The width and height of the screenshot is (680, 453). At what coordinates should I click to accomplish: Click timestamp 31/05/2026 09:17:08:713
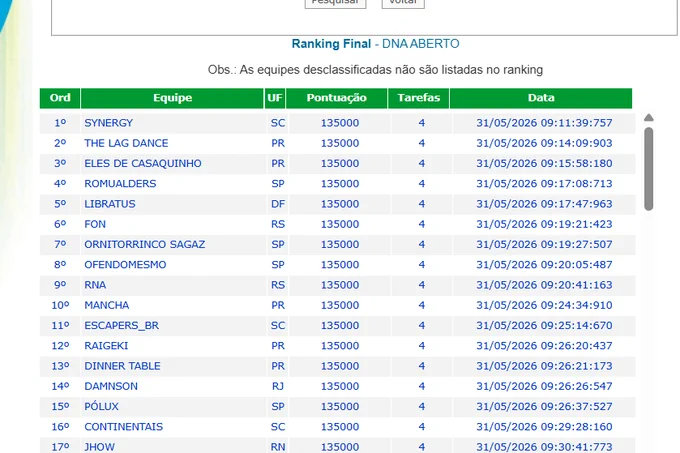coord(544,184)
